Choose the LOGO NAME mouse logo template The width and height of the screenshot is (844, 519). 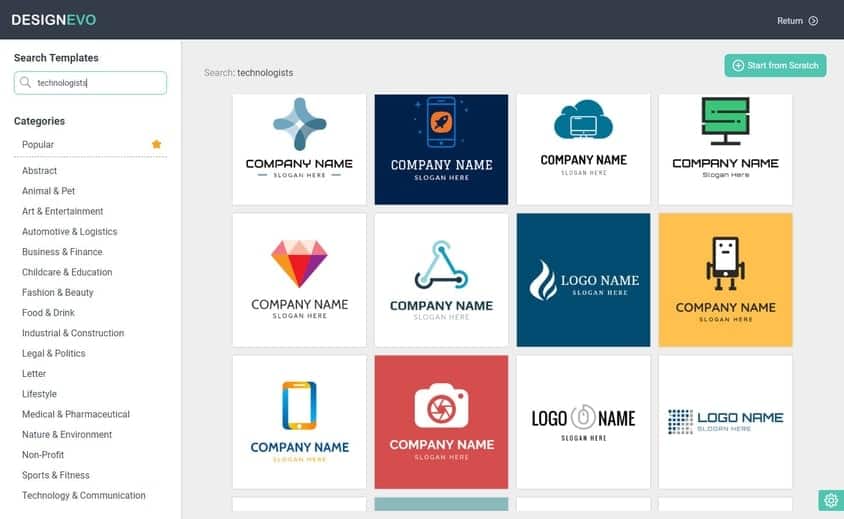(x=583, y=422)
